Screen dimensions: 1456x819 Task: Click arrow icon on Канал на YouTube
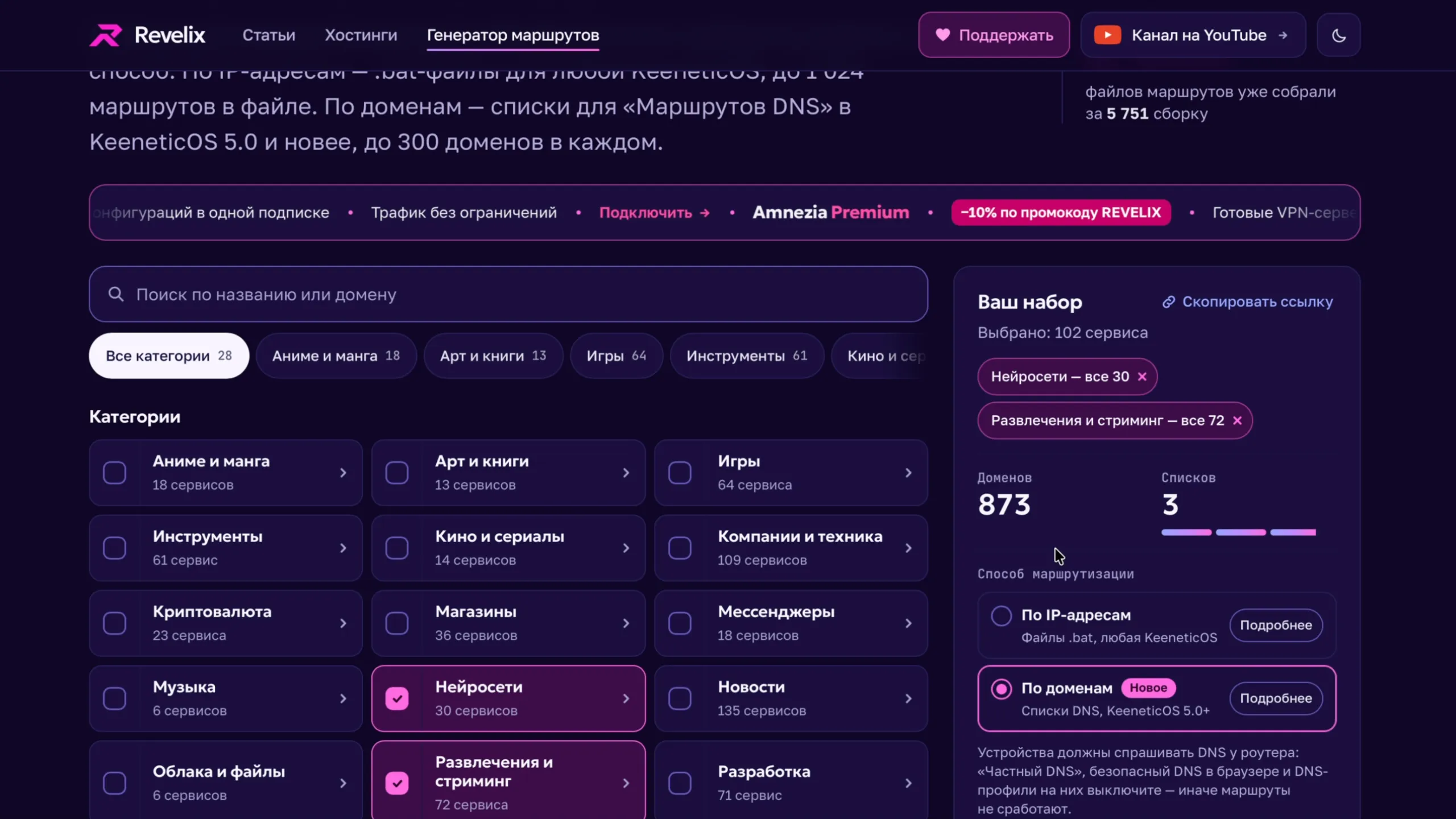(x=1283, y=35)
